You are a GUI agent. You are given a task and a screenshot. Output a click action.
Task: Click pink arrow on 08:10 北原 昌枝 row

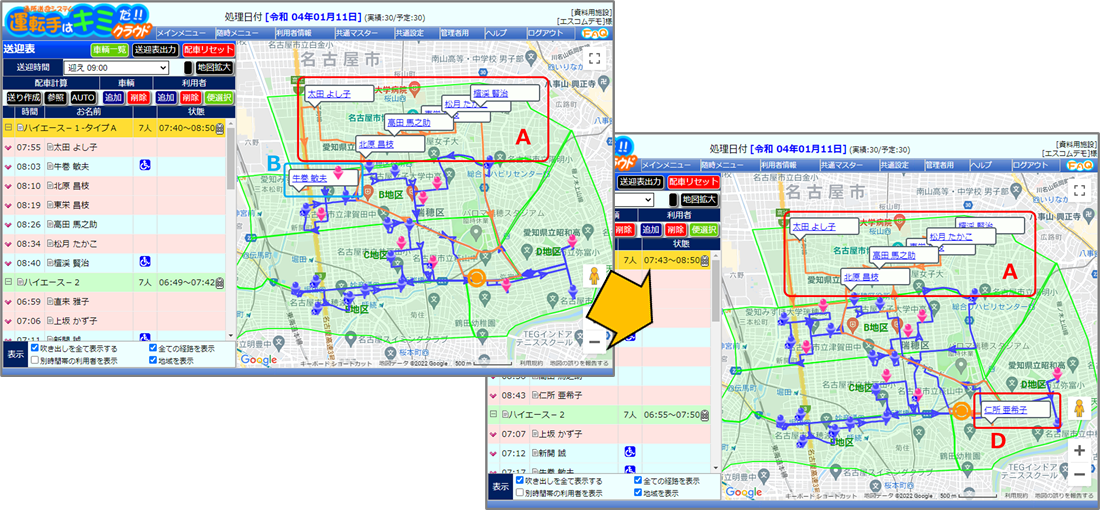click(8, 186)
